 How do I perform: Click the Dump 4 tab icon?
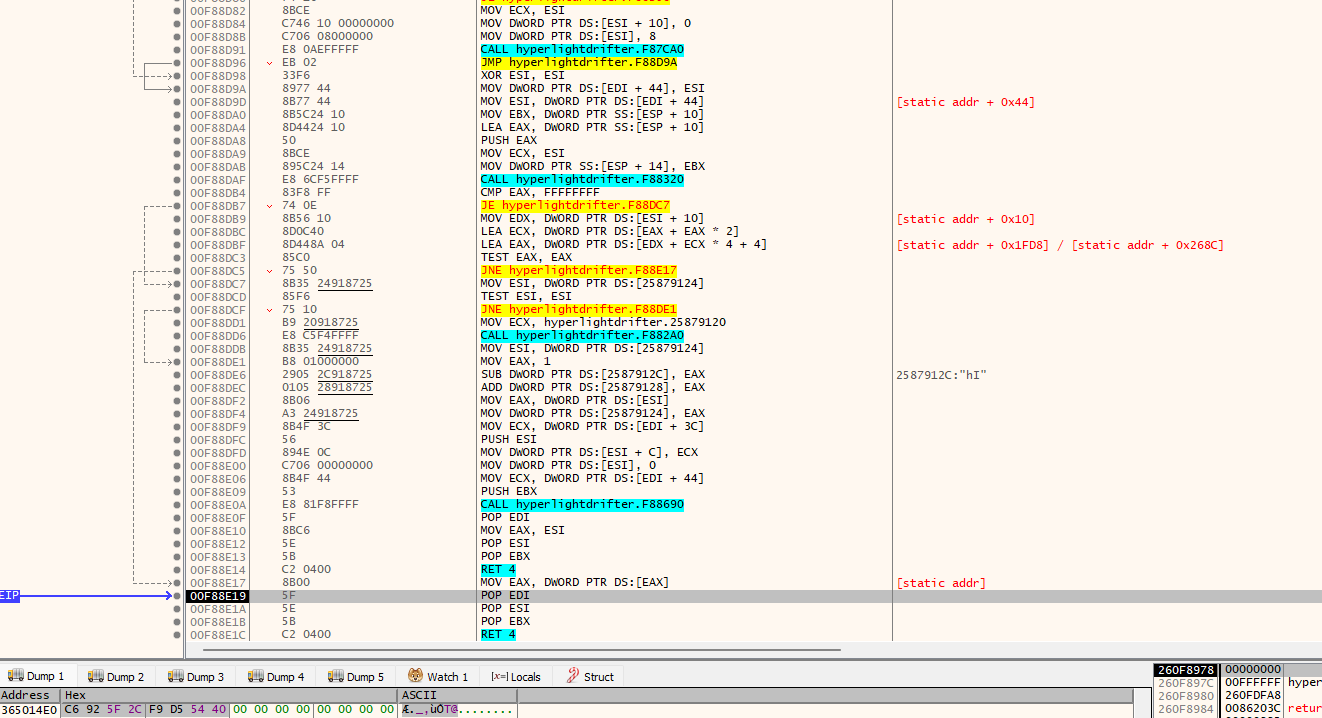(256, 677)
